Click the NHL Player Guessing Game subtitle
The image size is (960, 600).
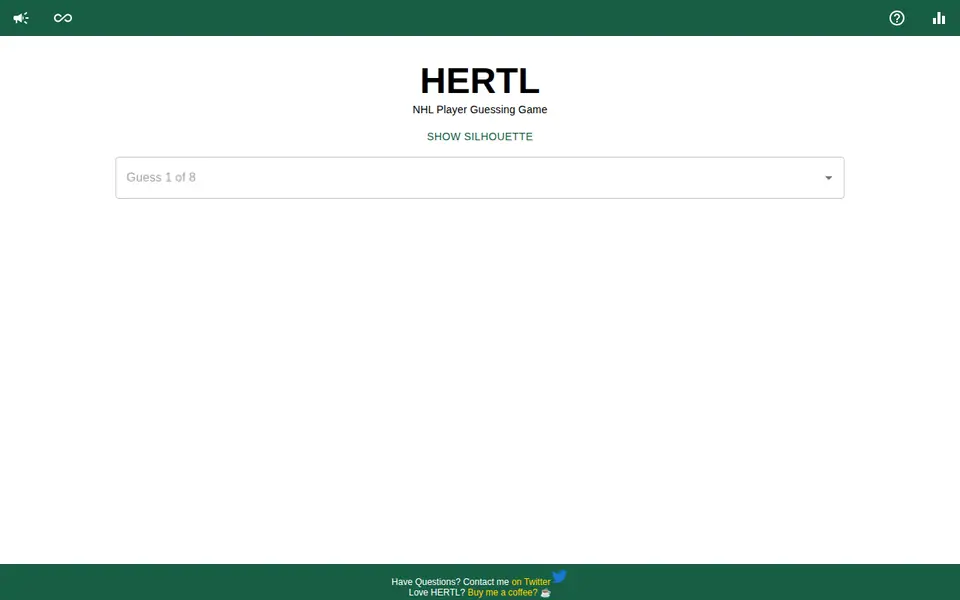click(x=479, y=110)
